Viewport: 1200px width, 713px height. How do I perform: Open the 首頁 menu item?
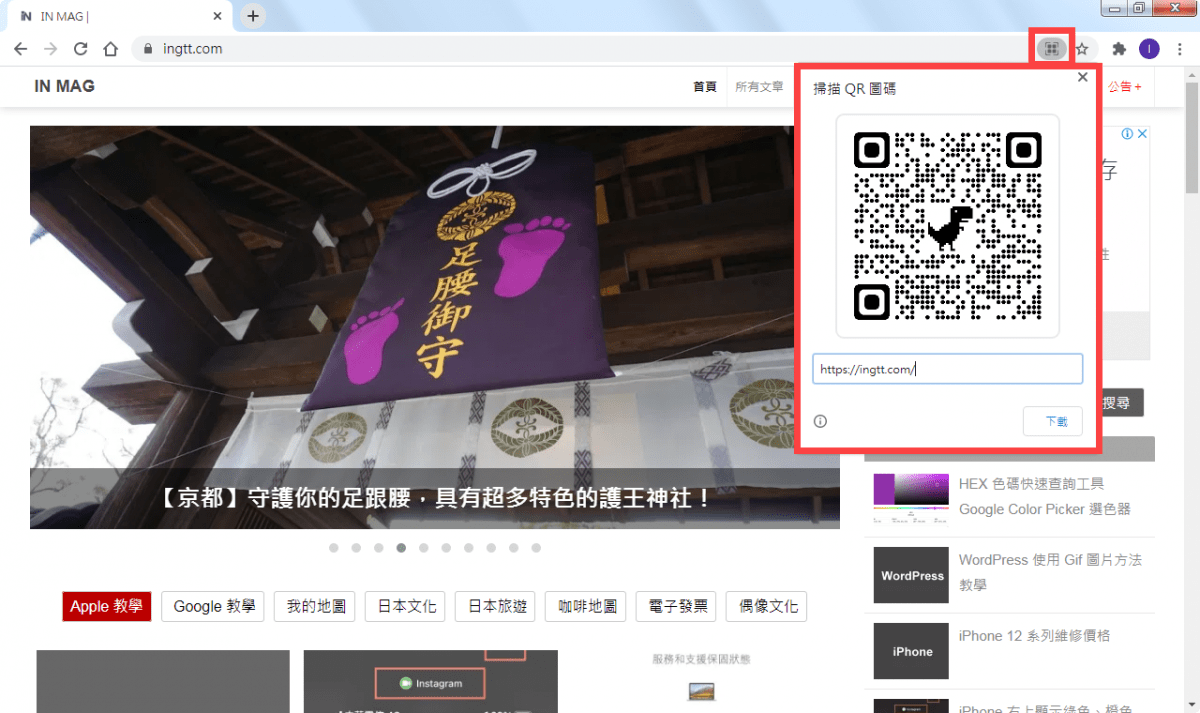(705, 87)
